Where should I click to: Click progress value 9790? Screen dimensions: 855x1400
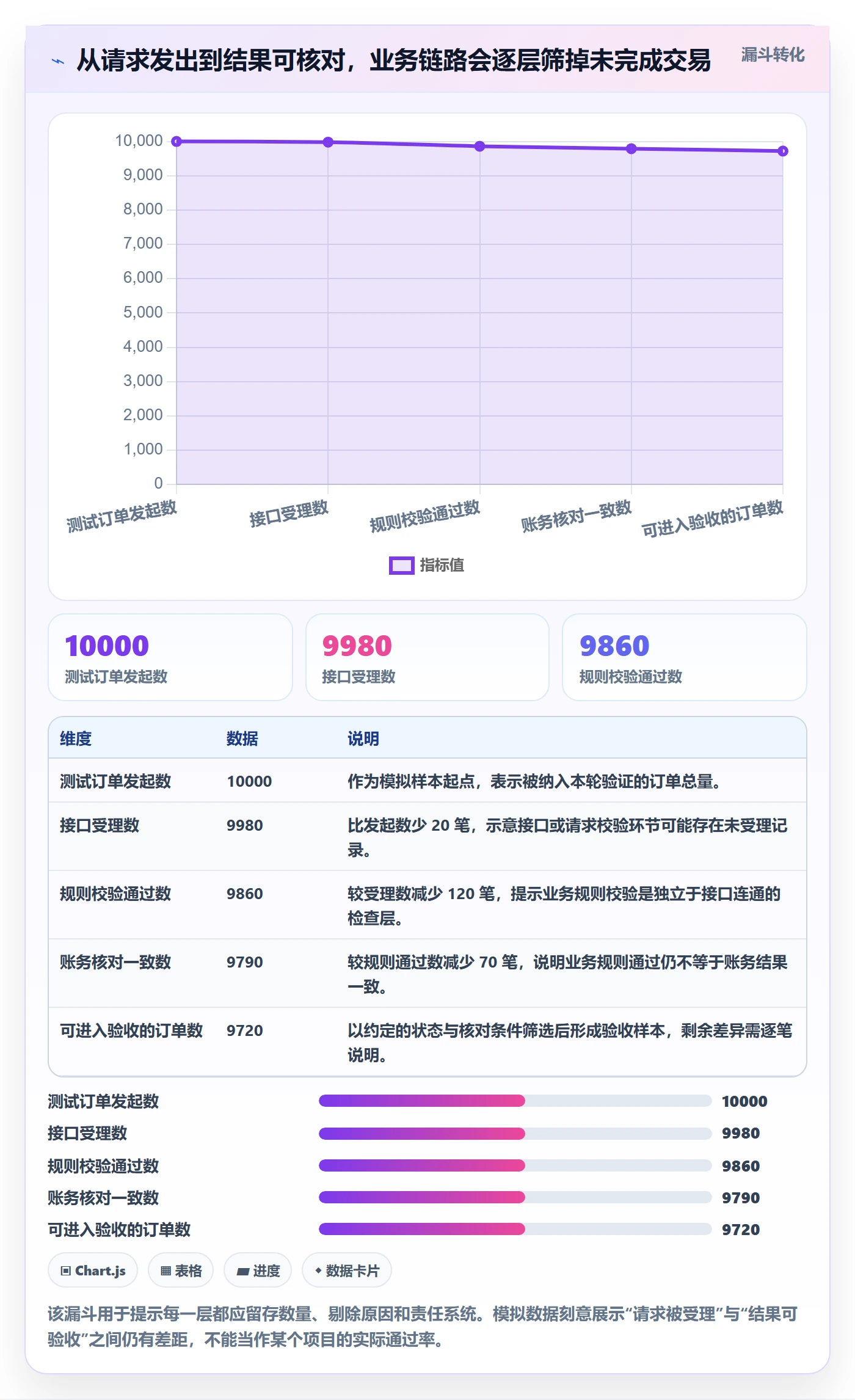click(x=741, y=1198)
